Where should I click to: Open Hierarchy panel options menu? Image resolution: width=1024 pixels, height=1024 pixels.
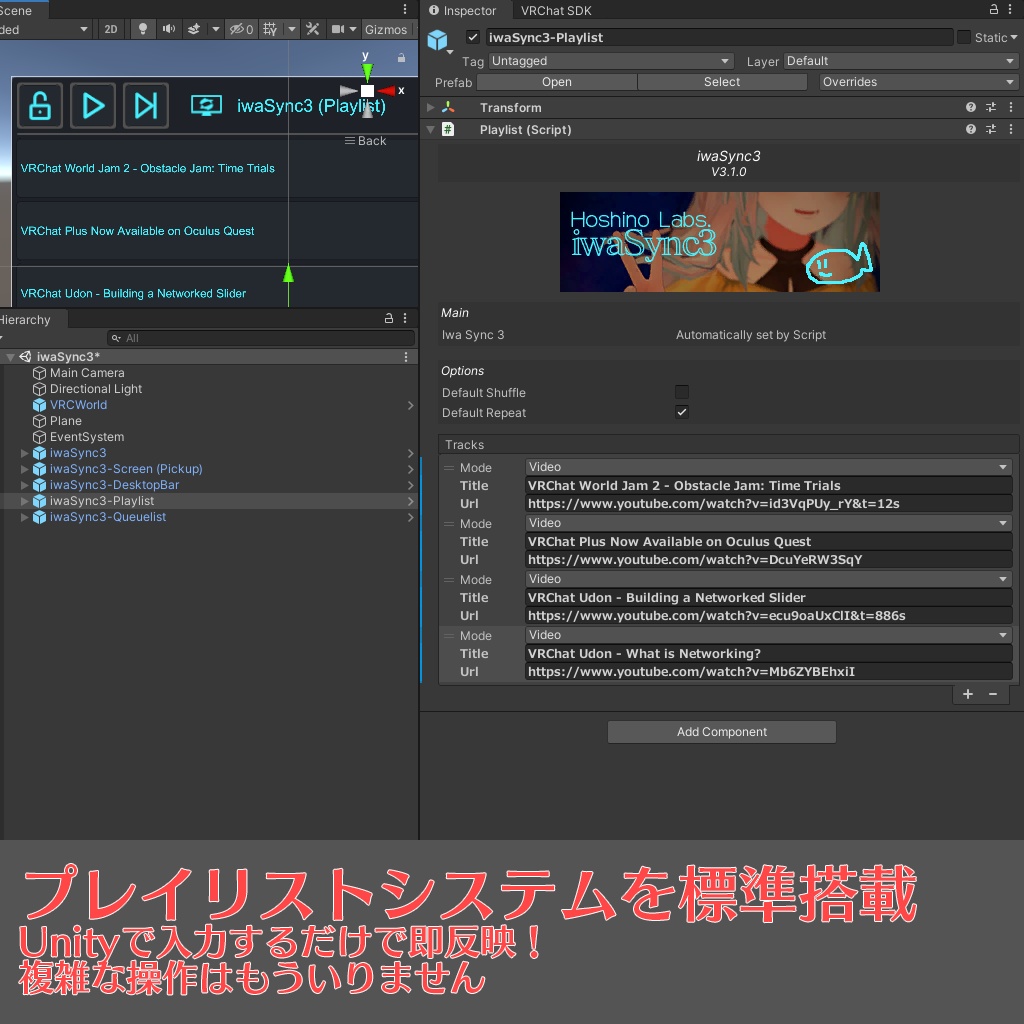point(405,318)
